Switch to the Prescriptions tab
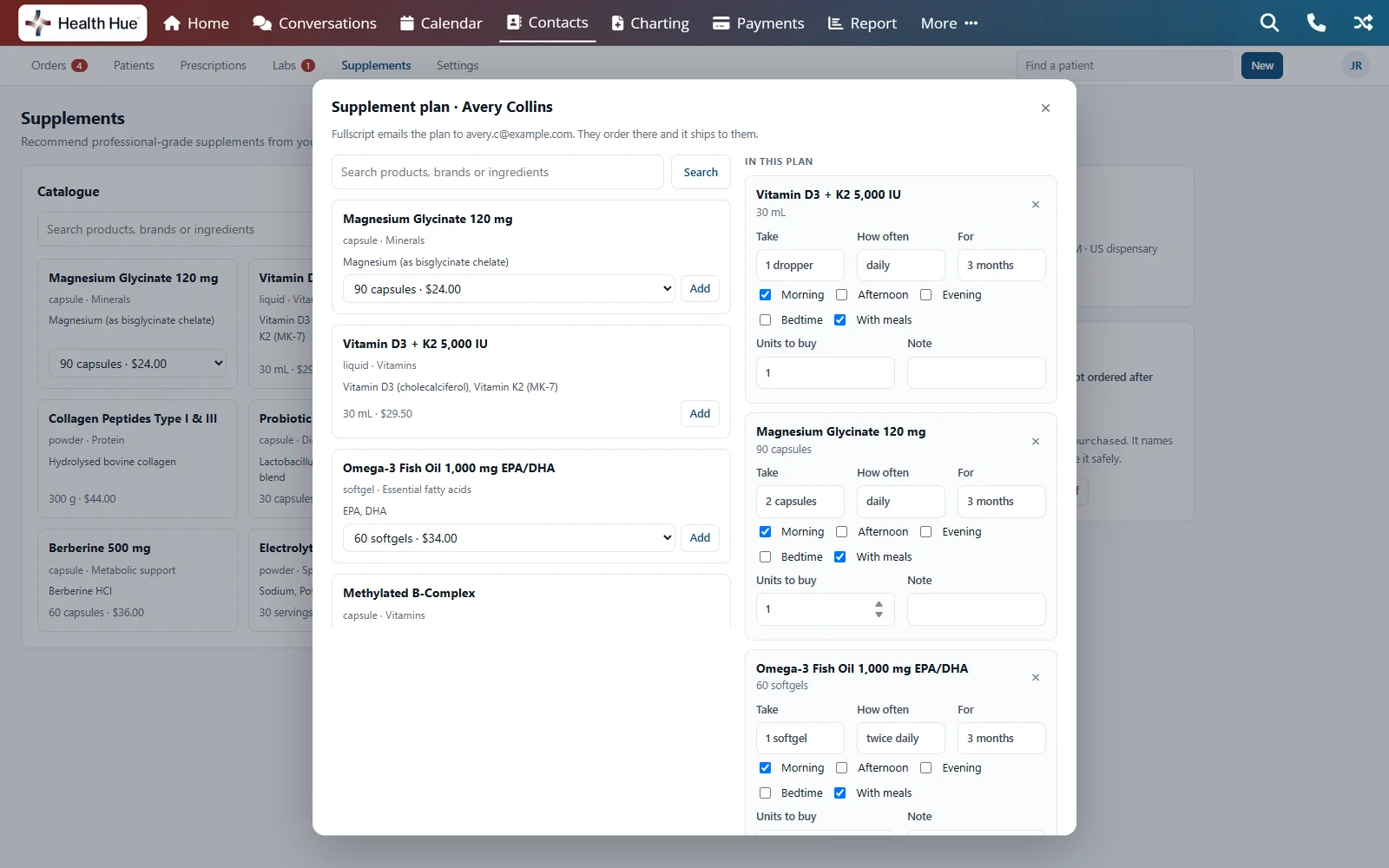 [214, 66]
